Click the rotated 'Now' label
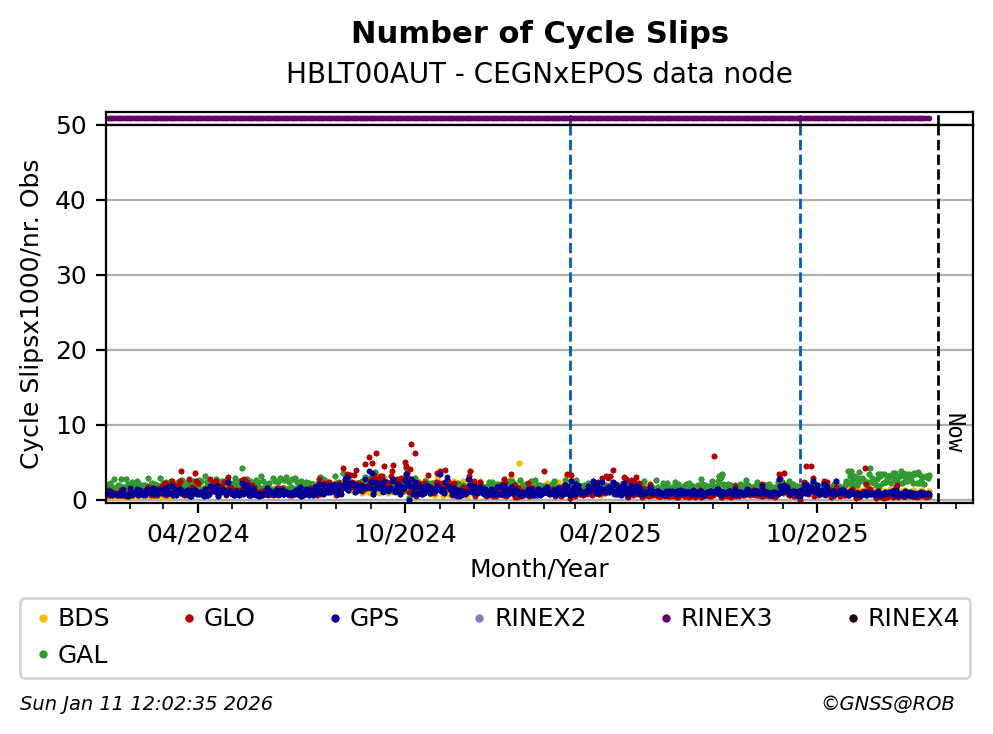Image resolution: width=993 pixels, height=734 pixels. click(x=956, y=432)
